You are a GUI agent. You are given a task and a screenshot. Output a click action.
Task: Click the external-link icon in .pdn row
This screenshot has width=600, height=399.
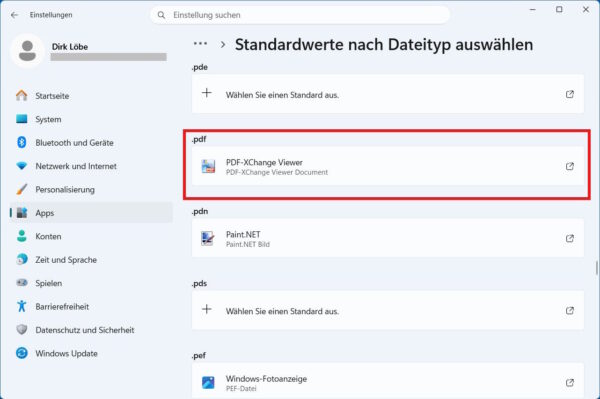[570, 238]
